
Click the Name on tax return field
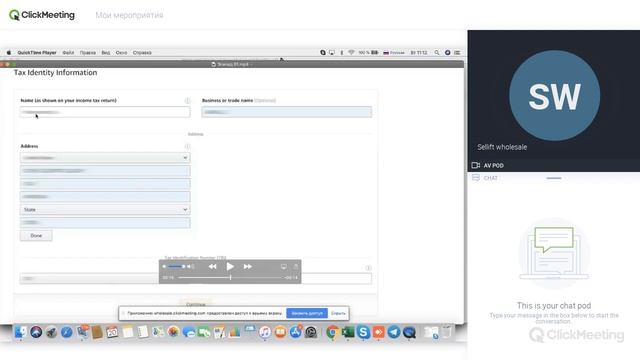[x=105, y=112]
